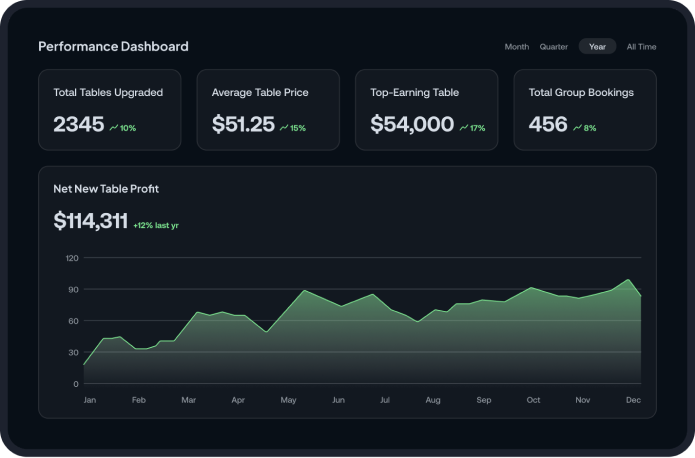Click the trend arrow icon beside 17%
695x458 pixels.
coord(464,128)
